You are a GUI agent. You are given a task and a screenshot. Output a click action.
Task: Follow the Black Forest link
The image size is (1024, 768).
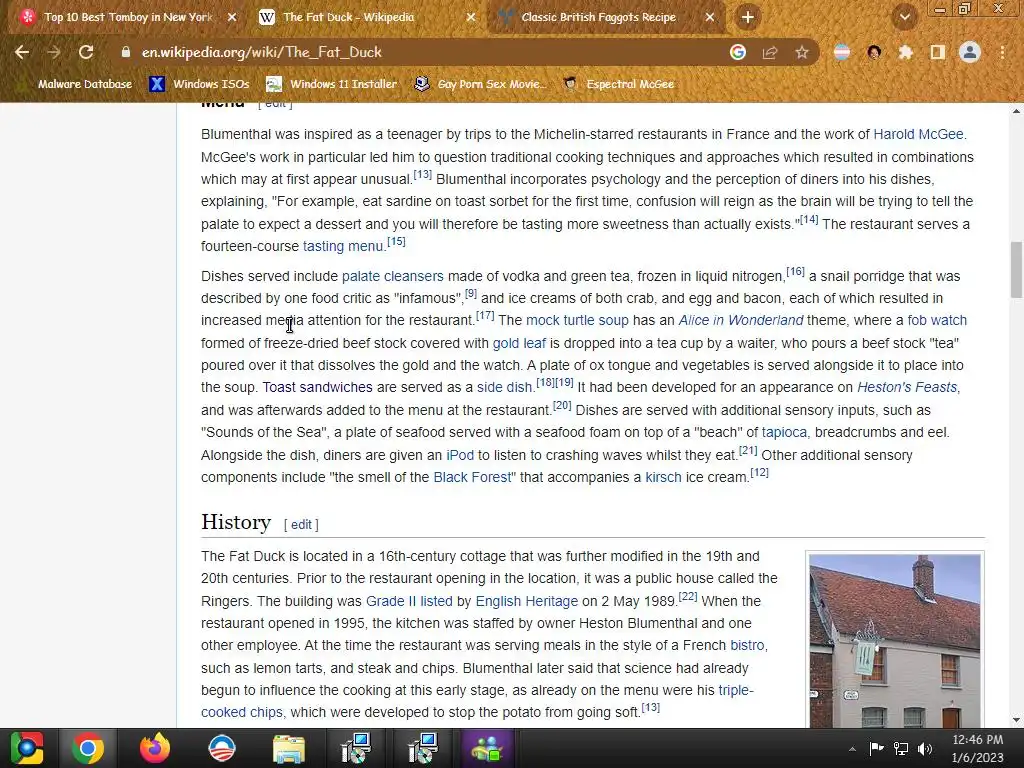[x=472, y=477]
